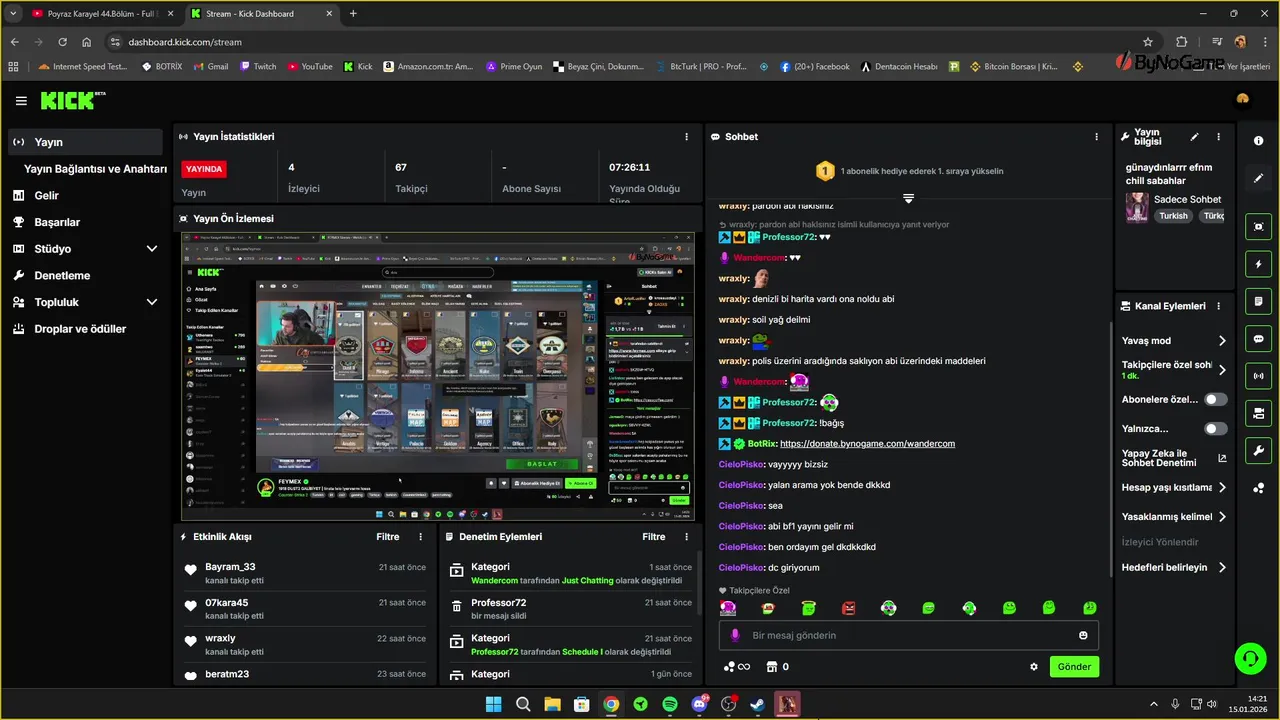This screenshot has width=1280, height=720.
Task: Expand the Topluluk sidebar section
Action: click(x=152, y=302)
